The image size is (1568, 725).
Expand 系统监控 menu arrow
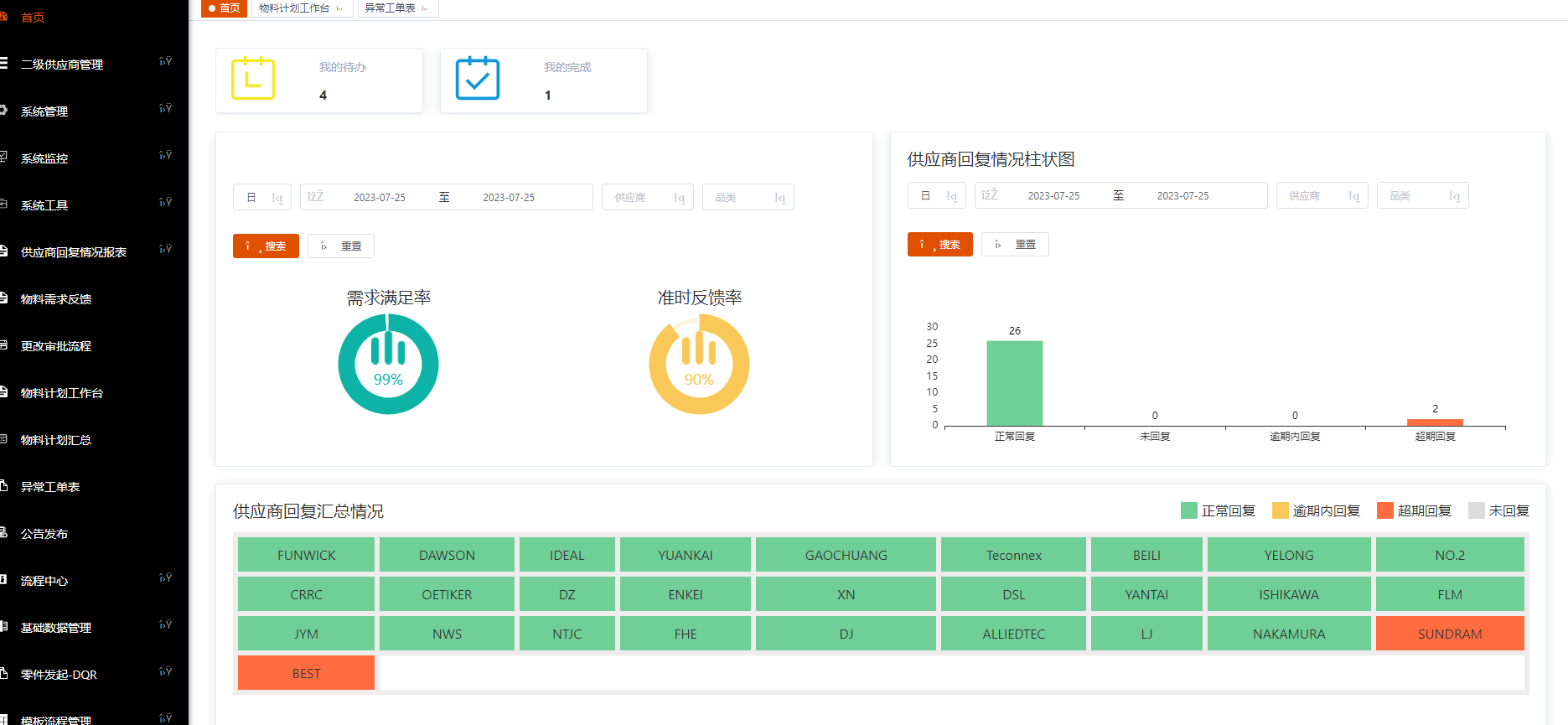[165, 155]
